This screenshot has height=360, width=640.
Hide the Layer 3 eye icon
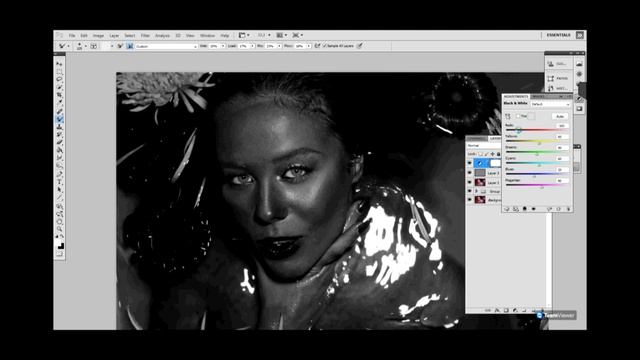pos(469,173)
